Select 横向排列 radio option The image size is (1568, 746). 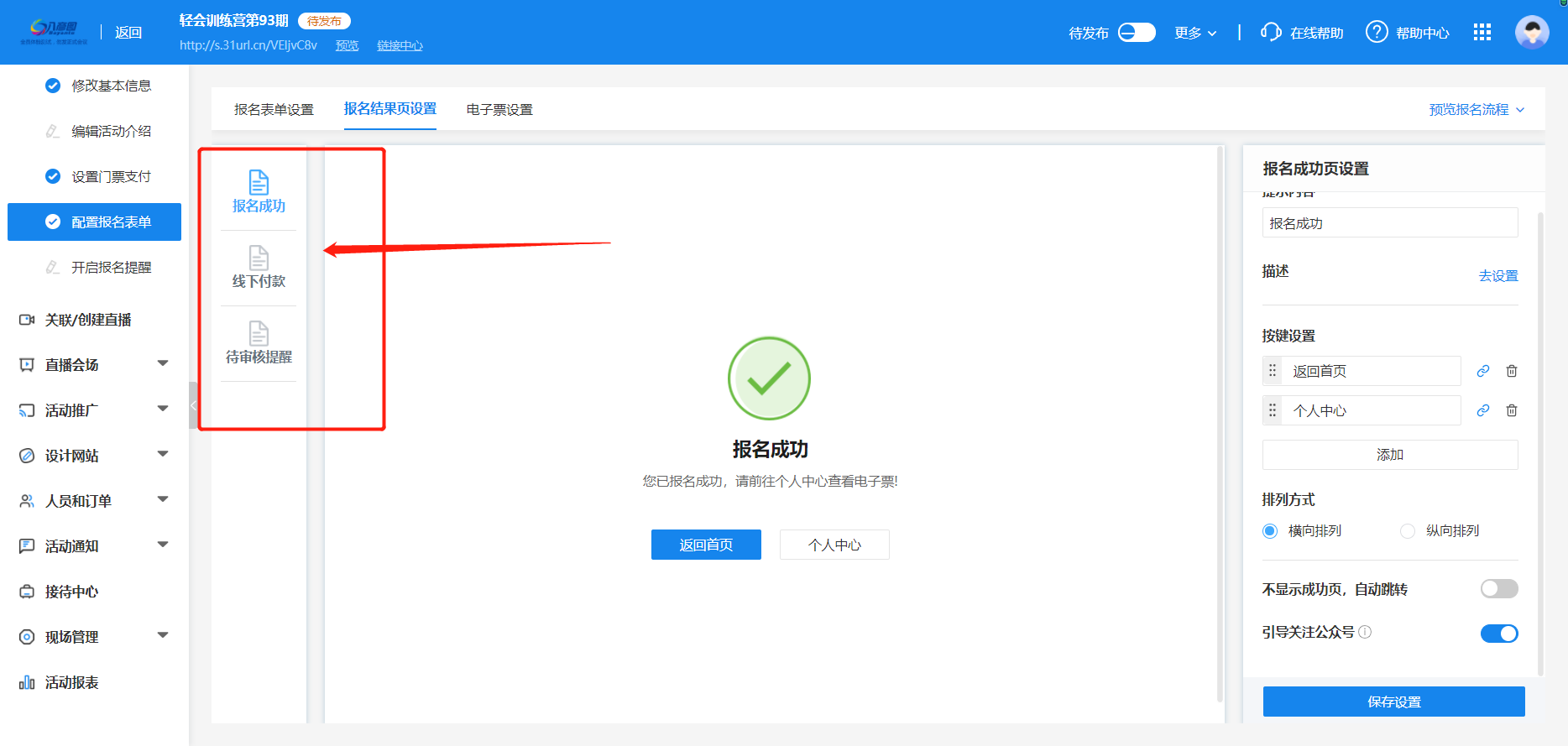(1270, 531)
